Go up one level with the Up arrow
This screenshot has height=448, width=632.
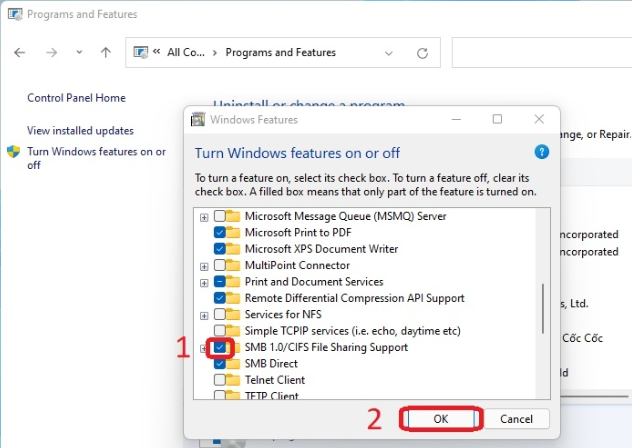tap(106, 52)
